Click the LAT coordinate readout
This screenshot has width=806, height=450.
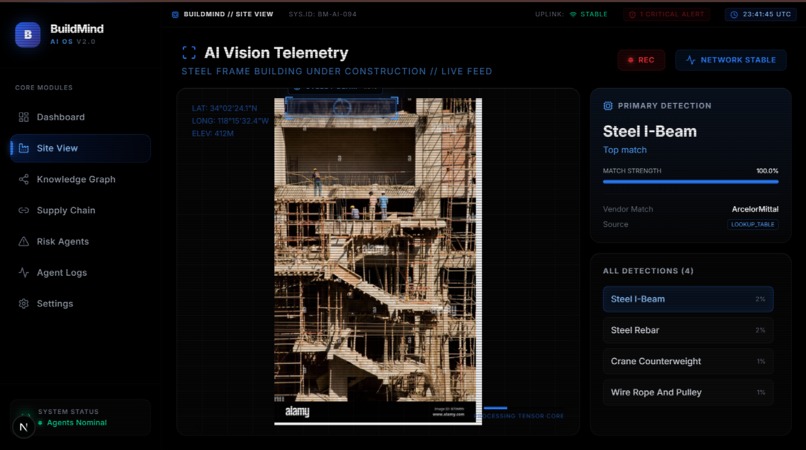[x=224, y=109]
